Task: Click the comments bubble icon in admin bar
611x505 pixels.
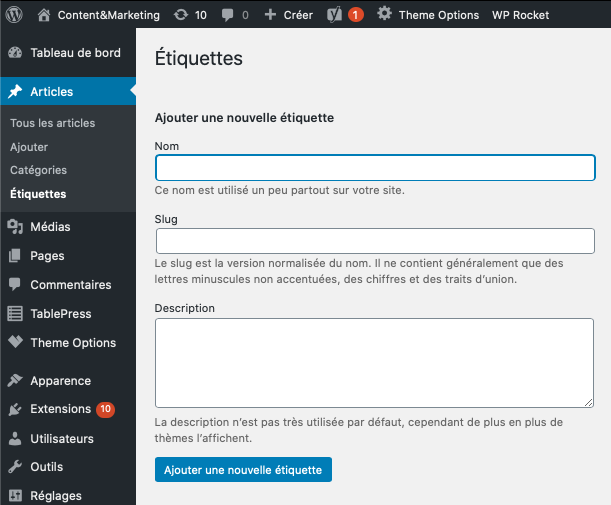Action: point(227,15)
